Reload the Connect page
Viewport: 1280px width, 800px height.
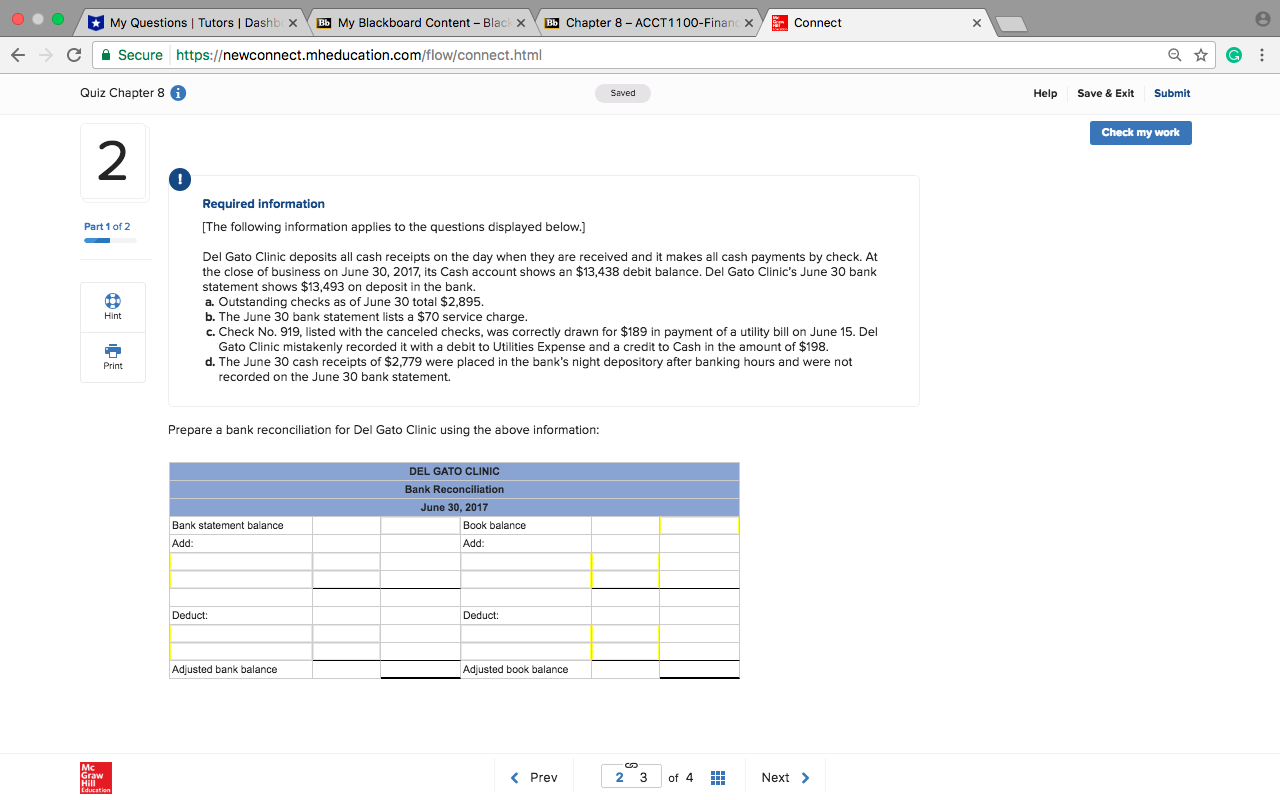click(x=73, y=55)
